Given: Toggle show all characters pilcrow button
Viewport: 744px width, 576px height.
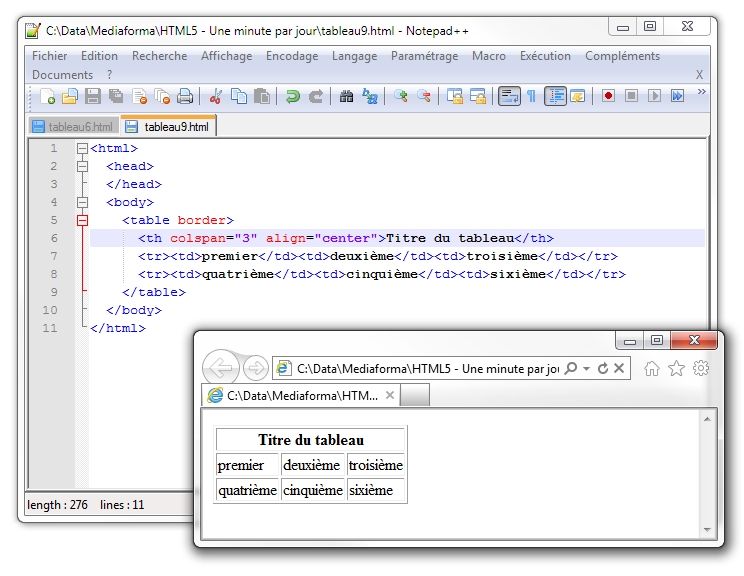Looking at the screenshot, I should [532, 97].
